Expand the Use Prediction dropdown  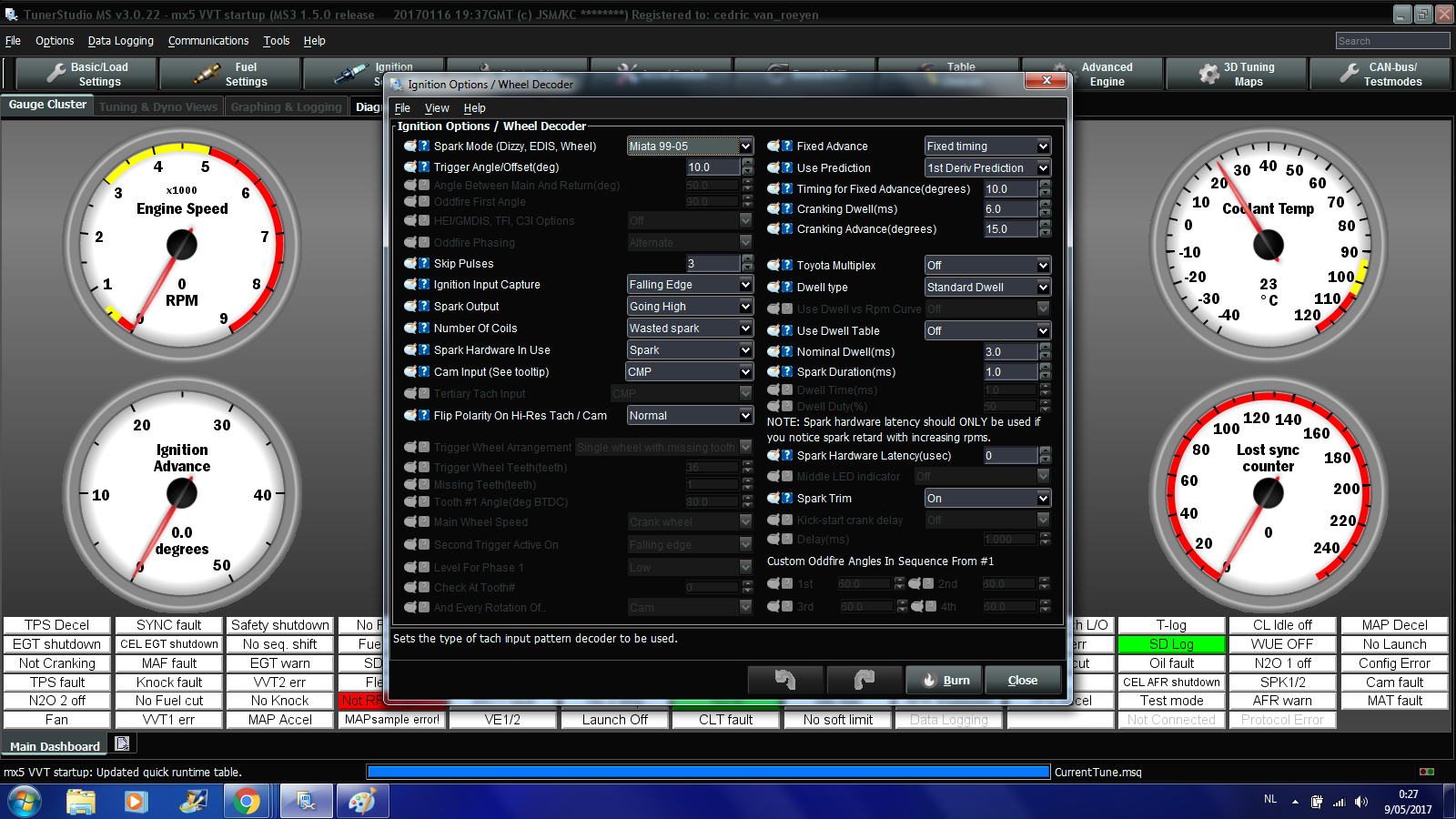click(988, 167)
